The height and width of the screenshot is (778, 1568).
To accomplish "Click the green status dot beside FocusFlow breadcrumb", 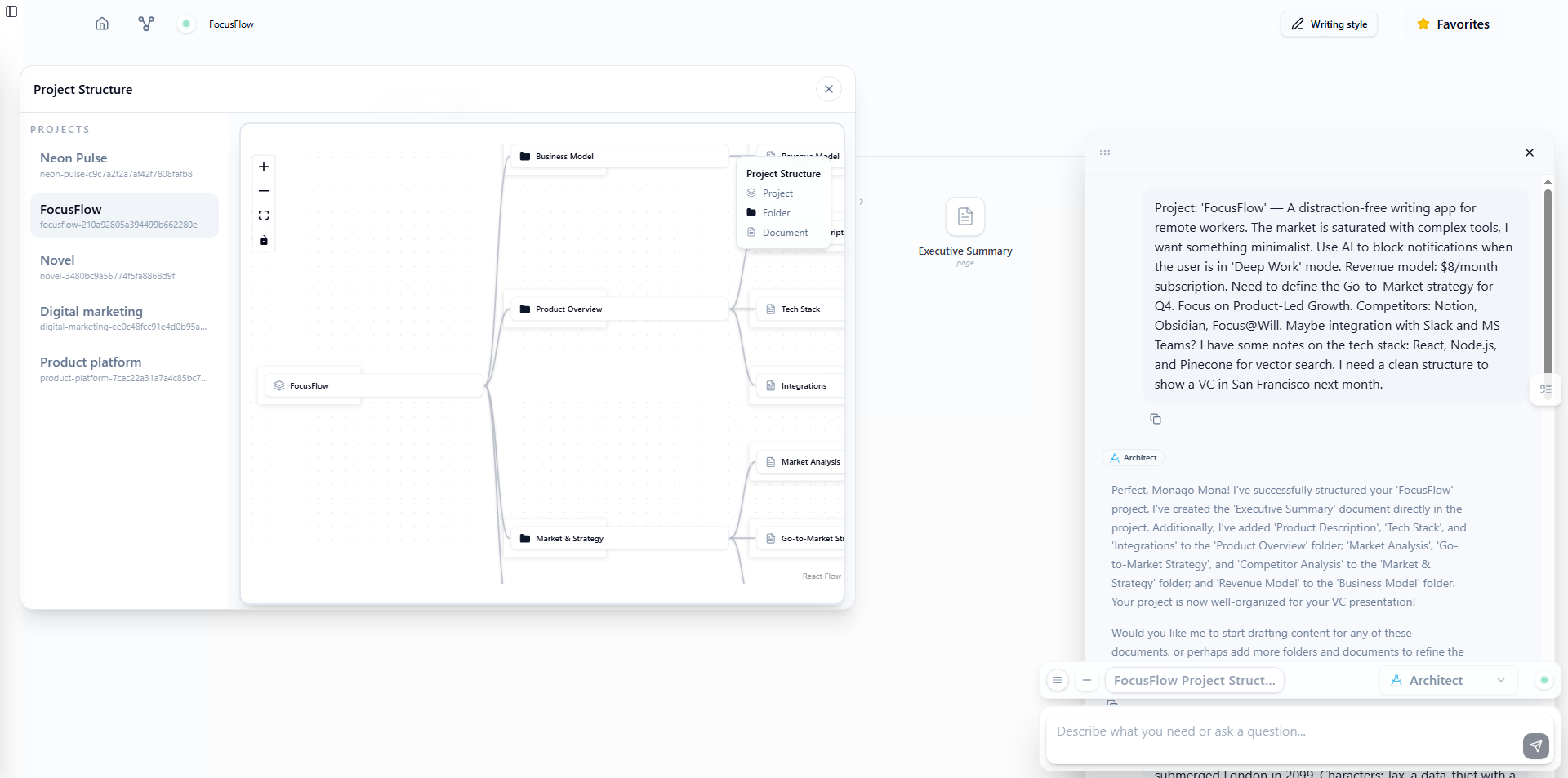I will 186,24.
